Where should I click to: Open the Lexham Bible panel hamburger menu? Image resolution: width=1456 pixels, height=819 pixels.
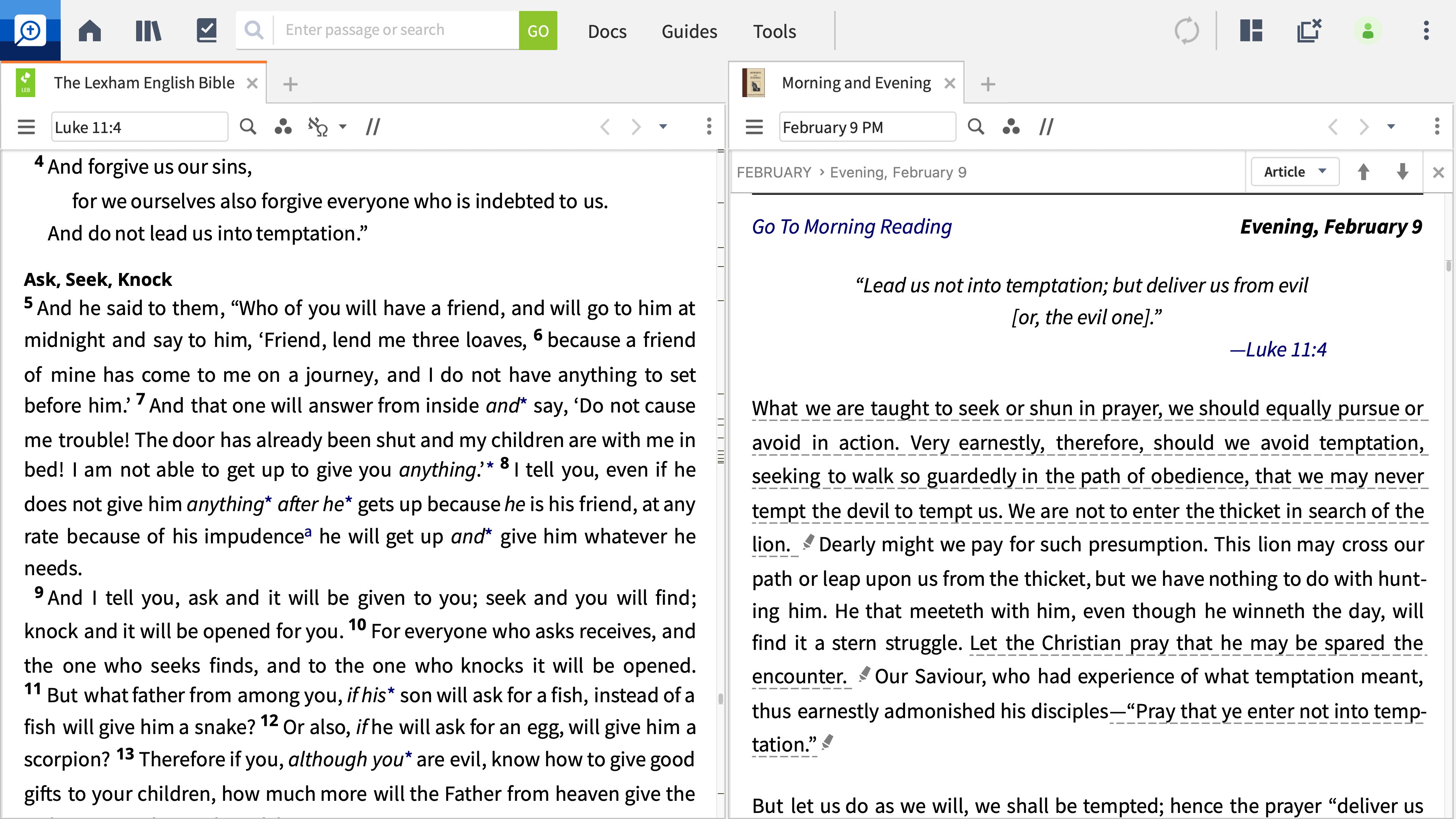pos(26,127)
